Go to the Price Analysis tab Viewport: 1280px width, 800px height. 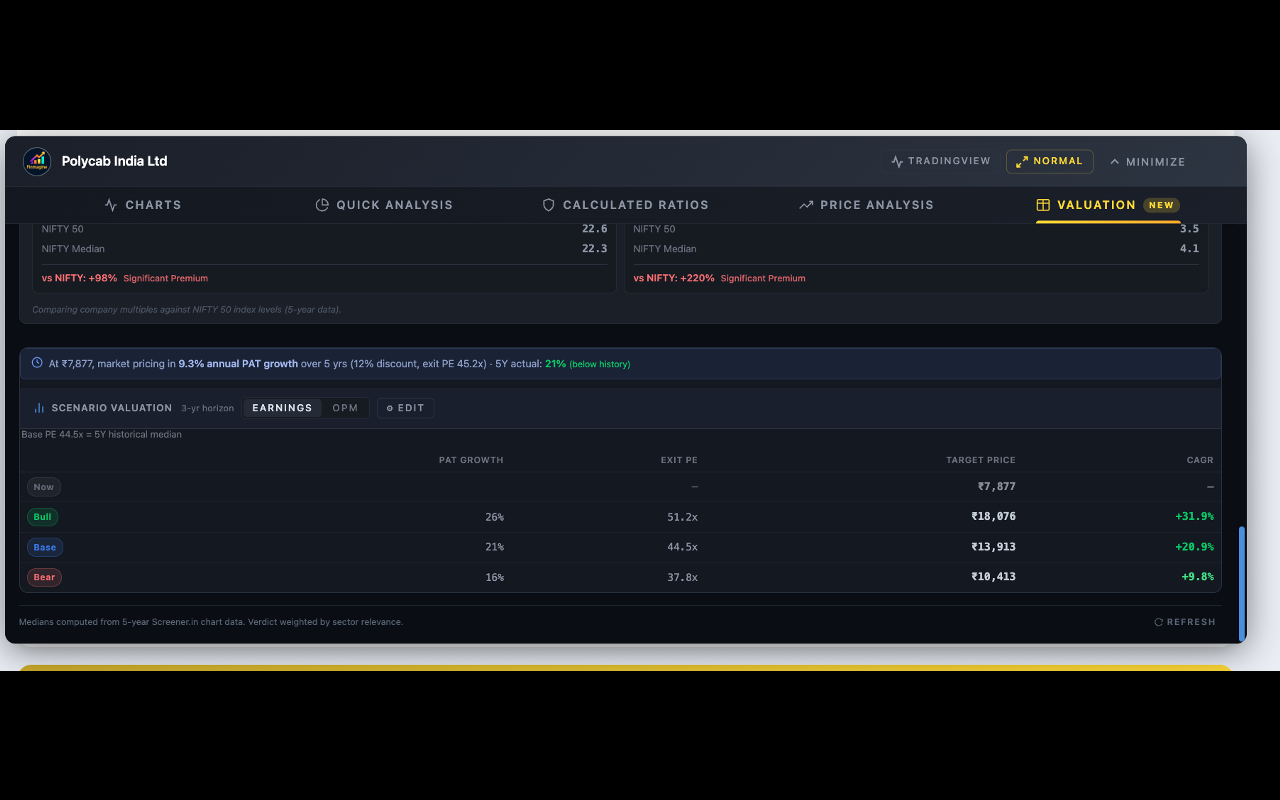pyautogui.click(x=866, y=205)
